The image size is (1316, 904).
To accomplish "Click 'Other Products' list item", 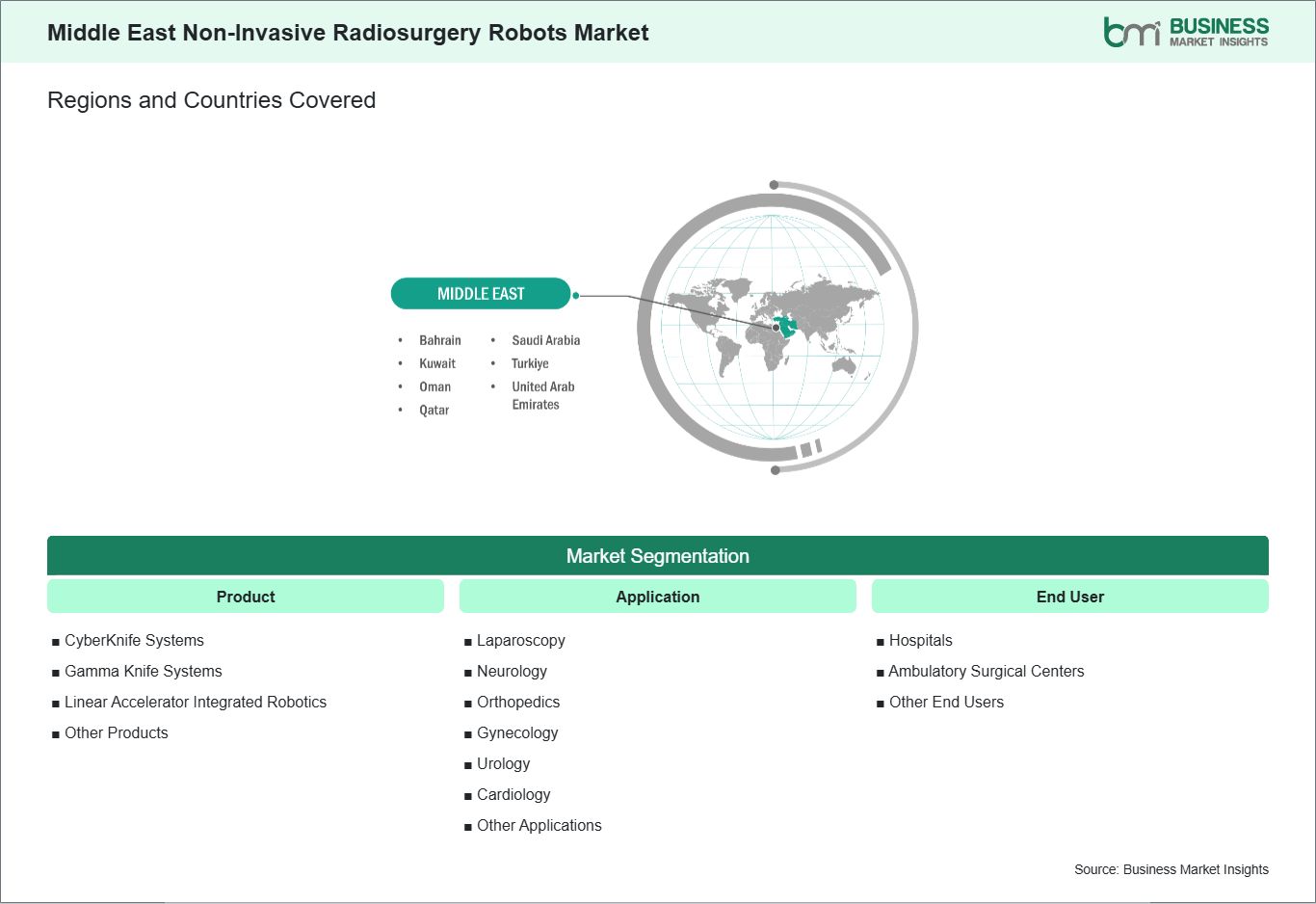I will [117, 732].
